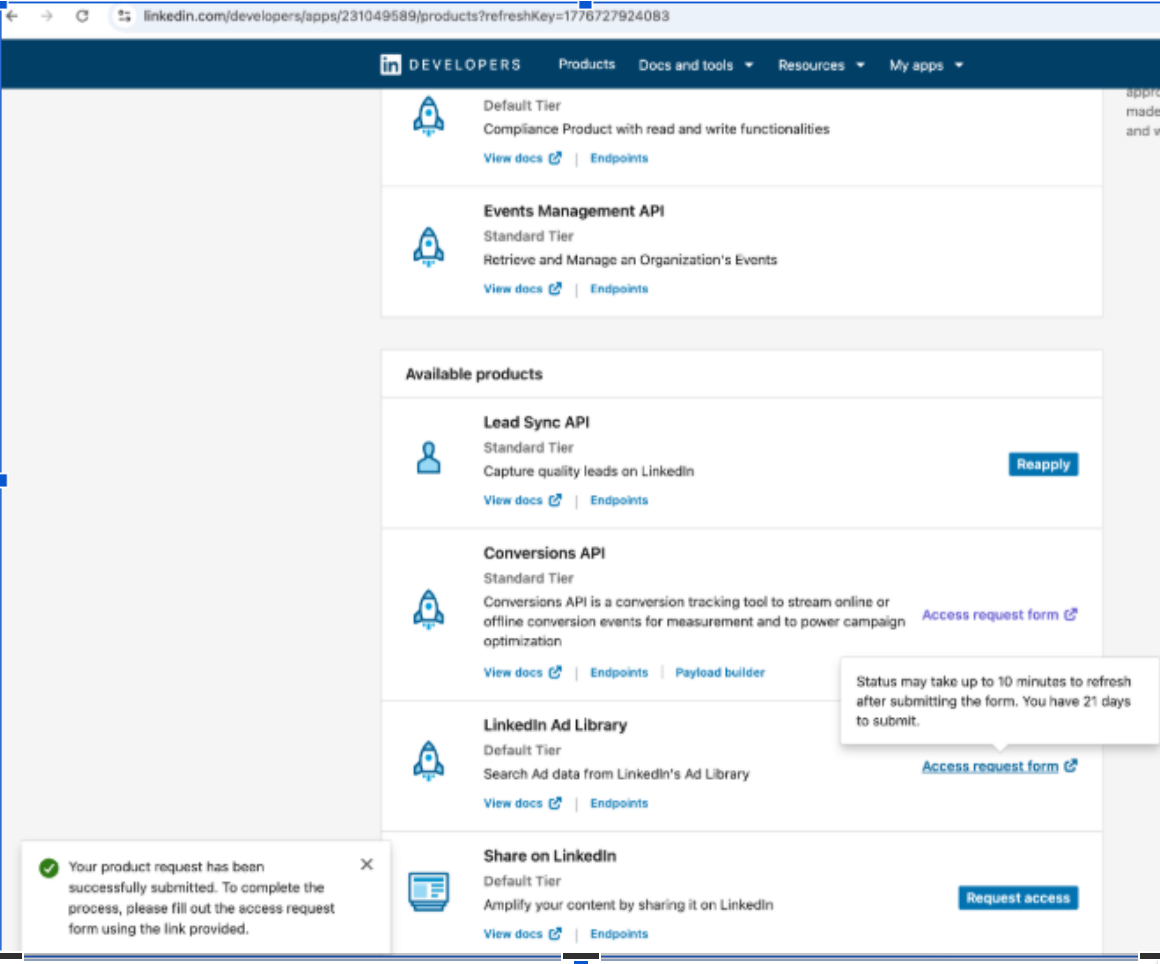Click external-link icon beside Conversions request form
Image resolution: width=1160 pixels, height=964 pixels.
(1070, 614)
